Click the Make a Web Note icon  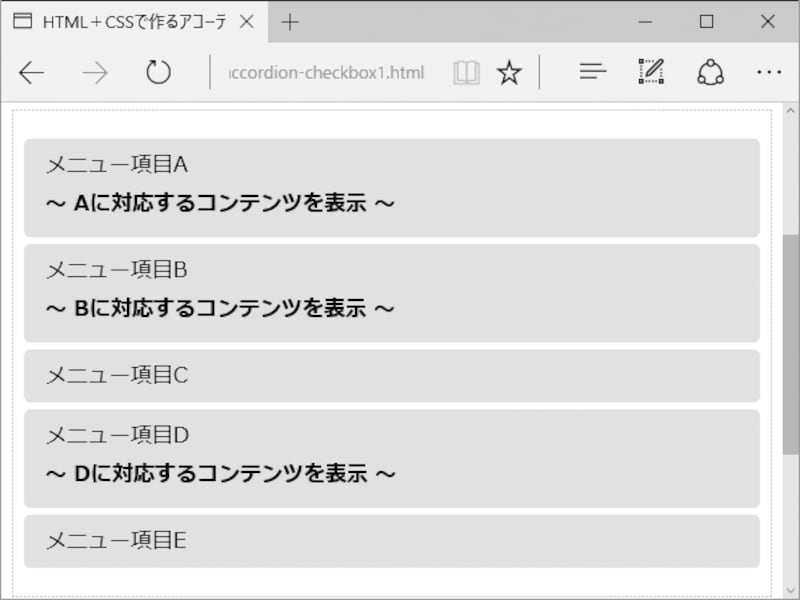coord(649,72)
